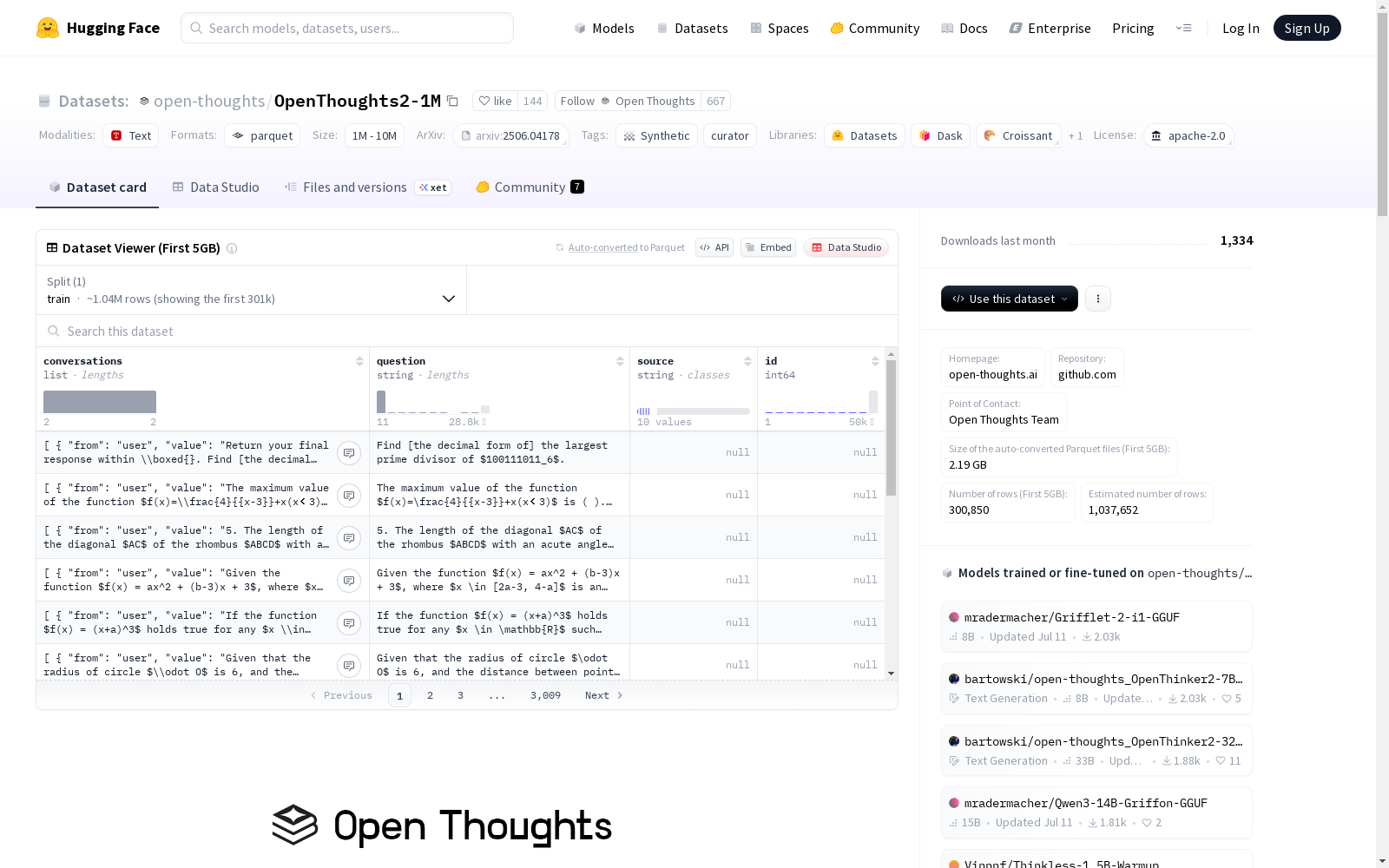Open conversation icon for 'The maximum value' row
The image size is (1389, 868).
tap(349, 495)
